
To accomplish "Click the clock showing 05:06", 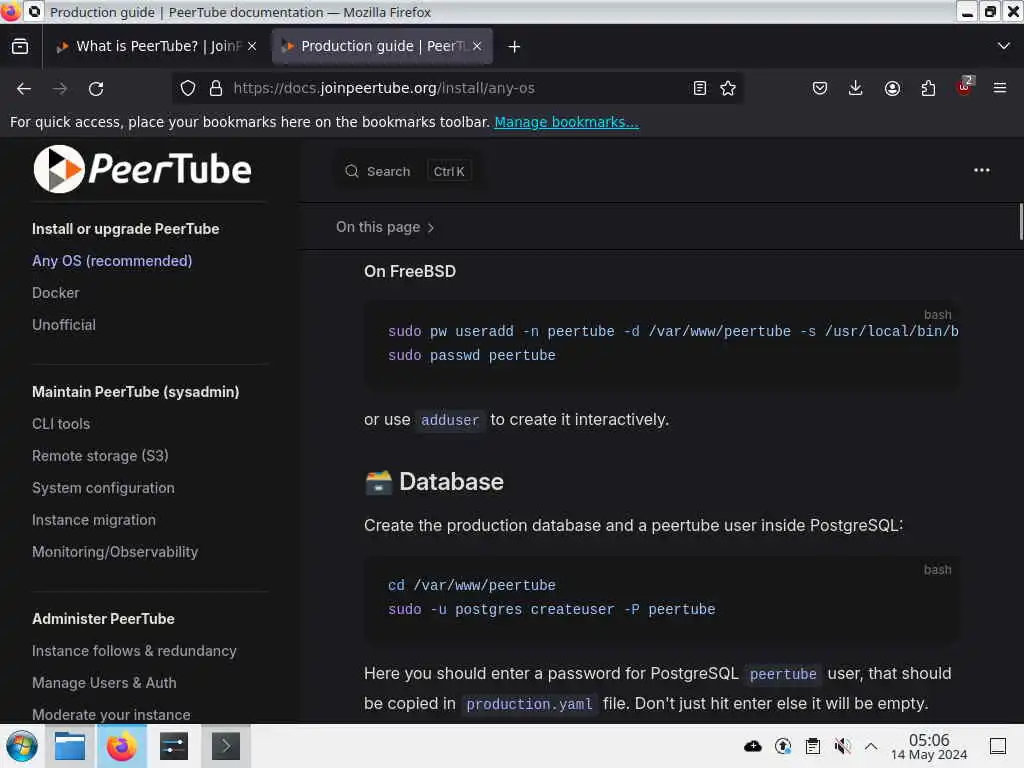I will click(929, 740).
